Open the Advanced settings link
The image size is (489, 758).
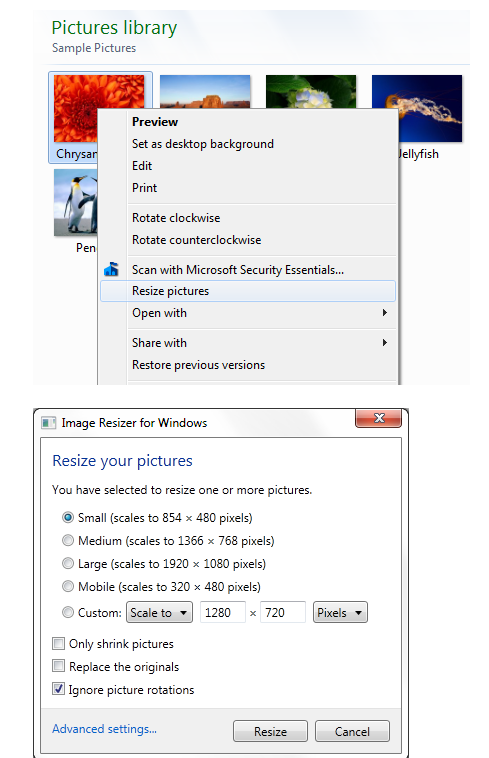coord(104,729)
